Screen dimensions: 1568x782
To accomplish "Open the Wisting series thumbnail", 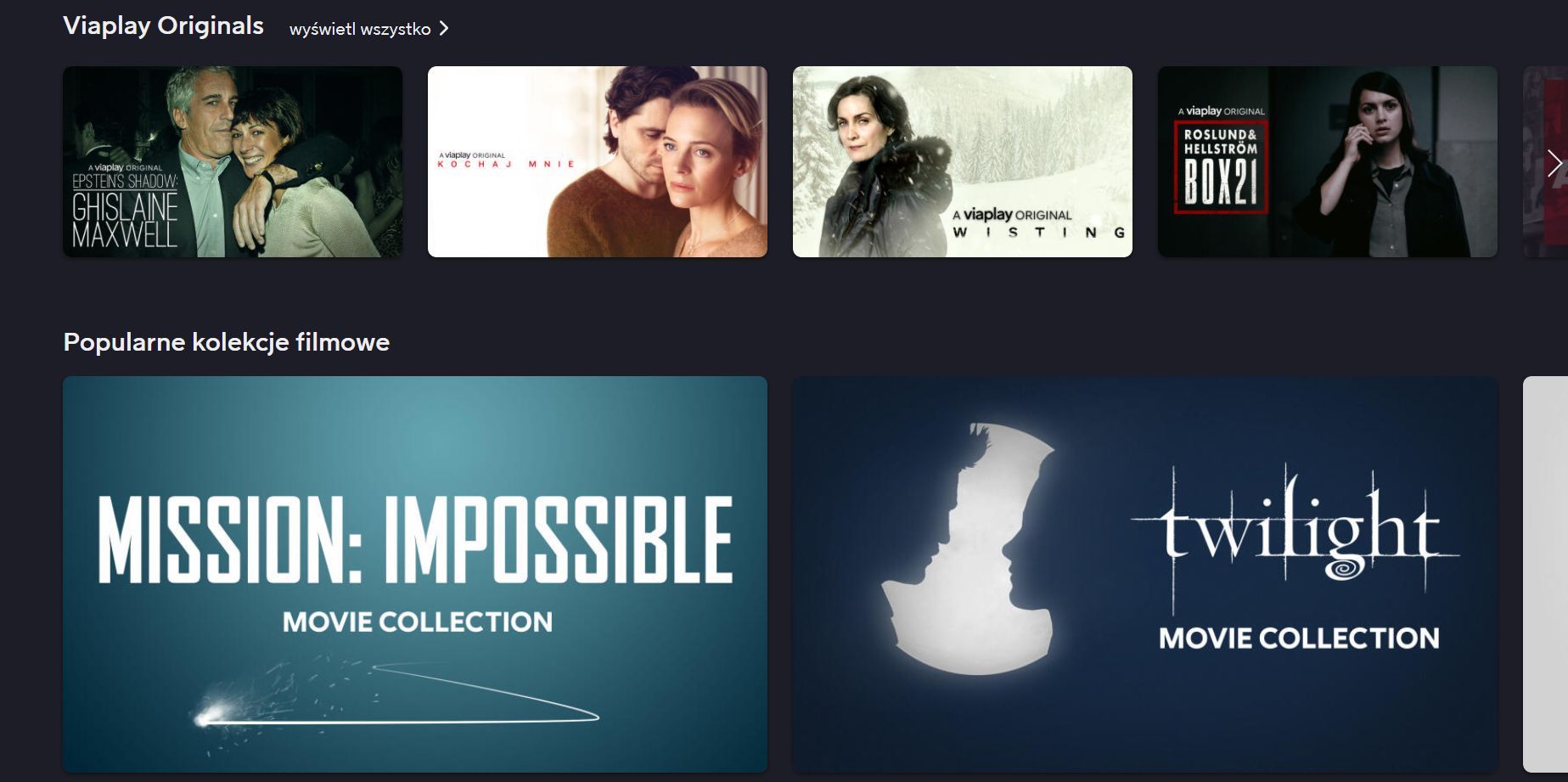I will coord(963,161).
